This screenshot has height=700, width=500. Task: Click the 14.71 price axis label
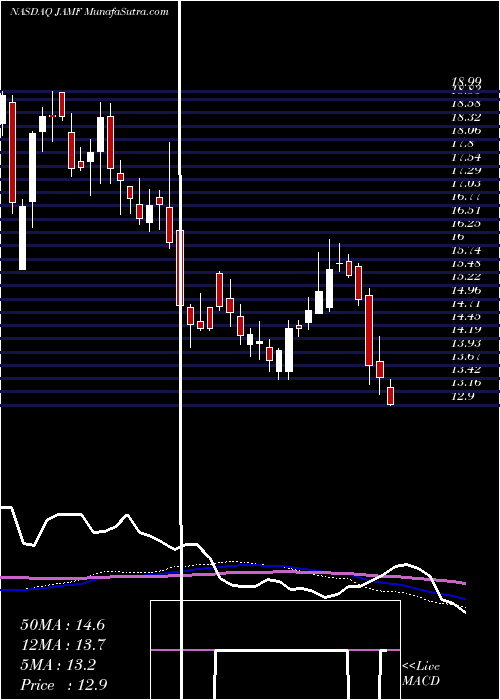466,304
